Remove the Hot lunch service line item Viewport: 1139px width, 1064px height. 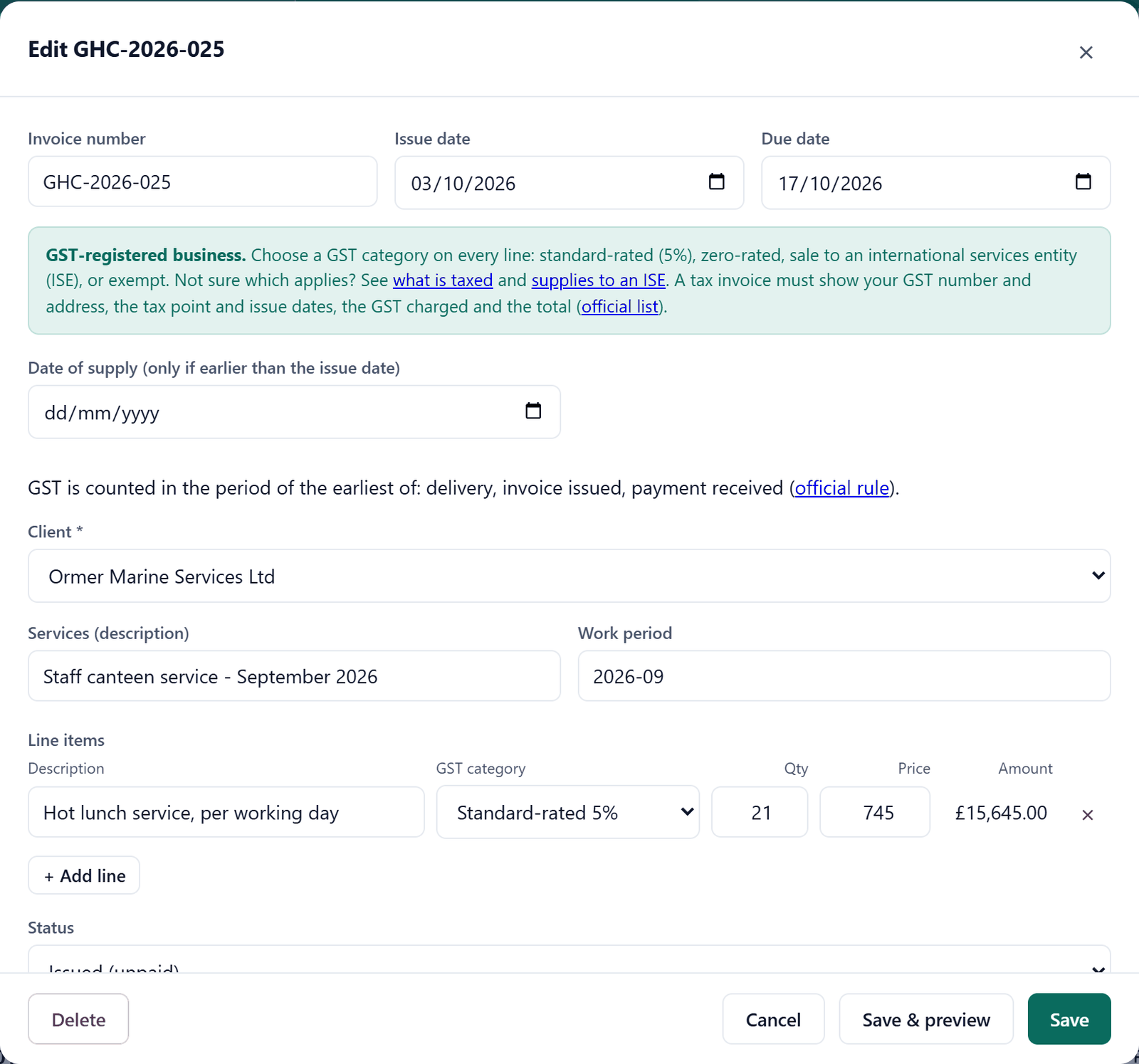point(1087,815)
